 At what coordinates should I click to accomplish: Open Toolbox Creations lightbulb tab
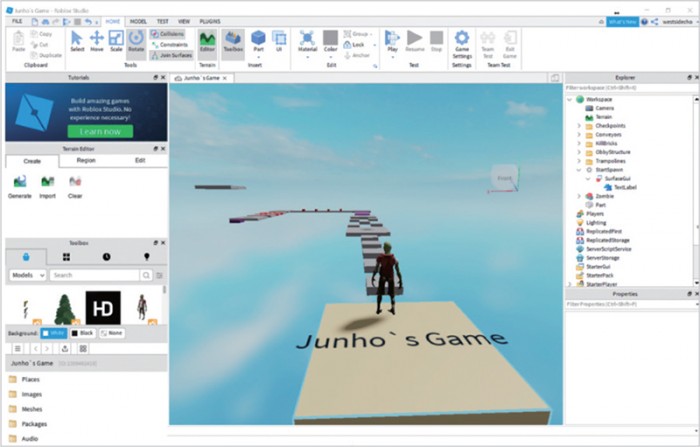tap(146, 257)
